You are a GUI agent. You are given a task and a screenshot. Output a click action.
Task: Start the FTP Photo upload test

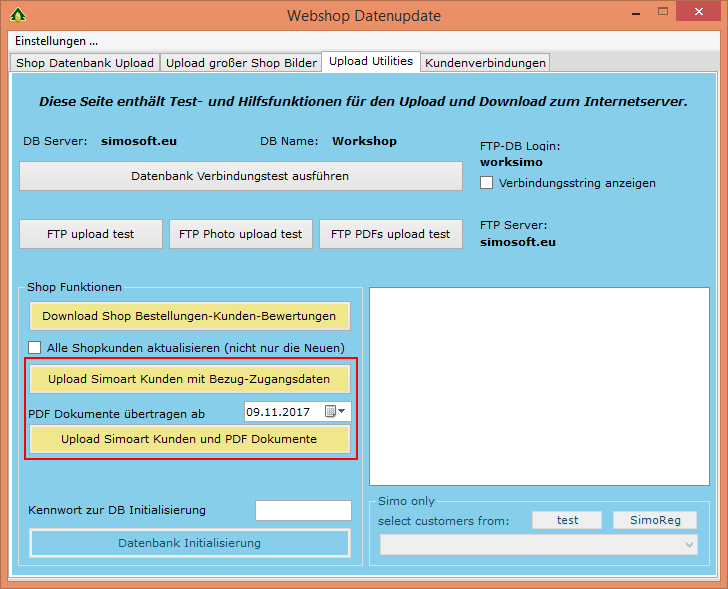pyautogui.click(x=240, y=234)
